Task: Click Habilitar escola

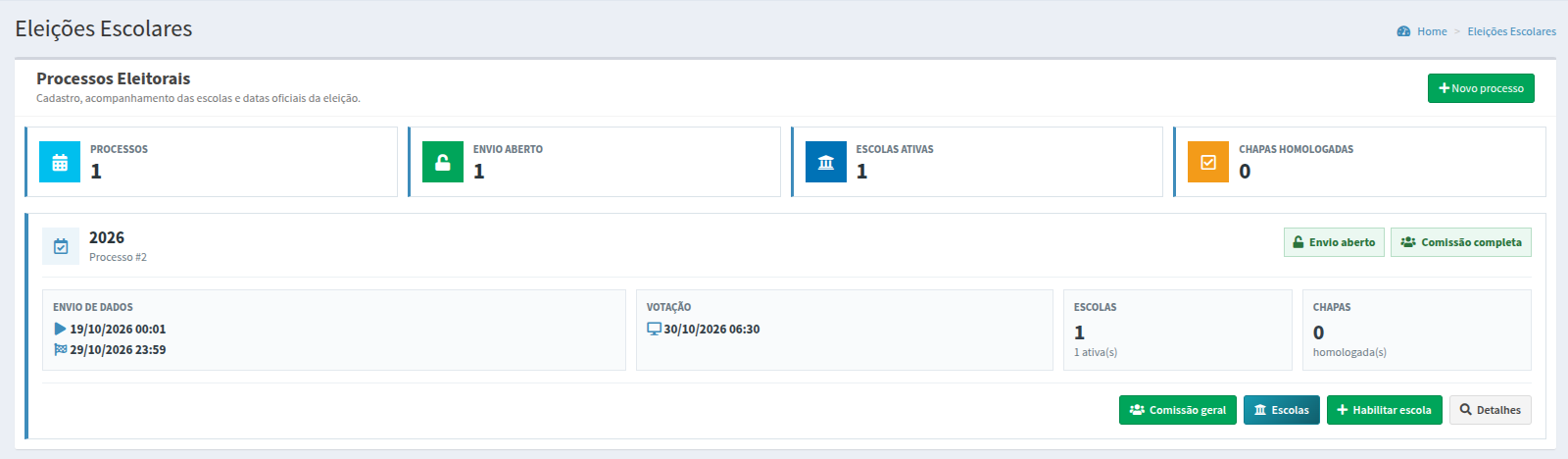Action: tap(1385, 410)
